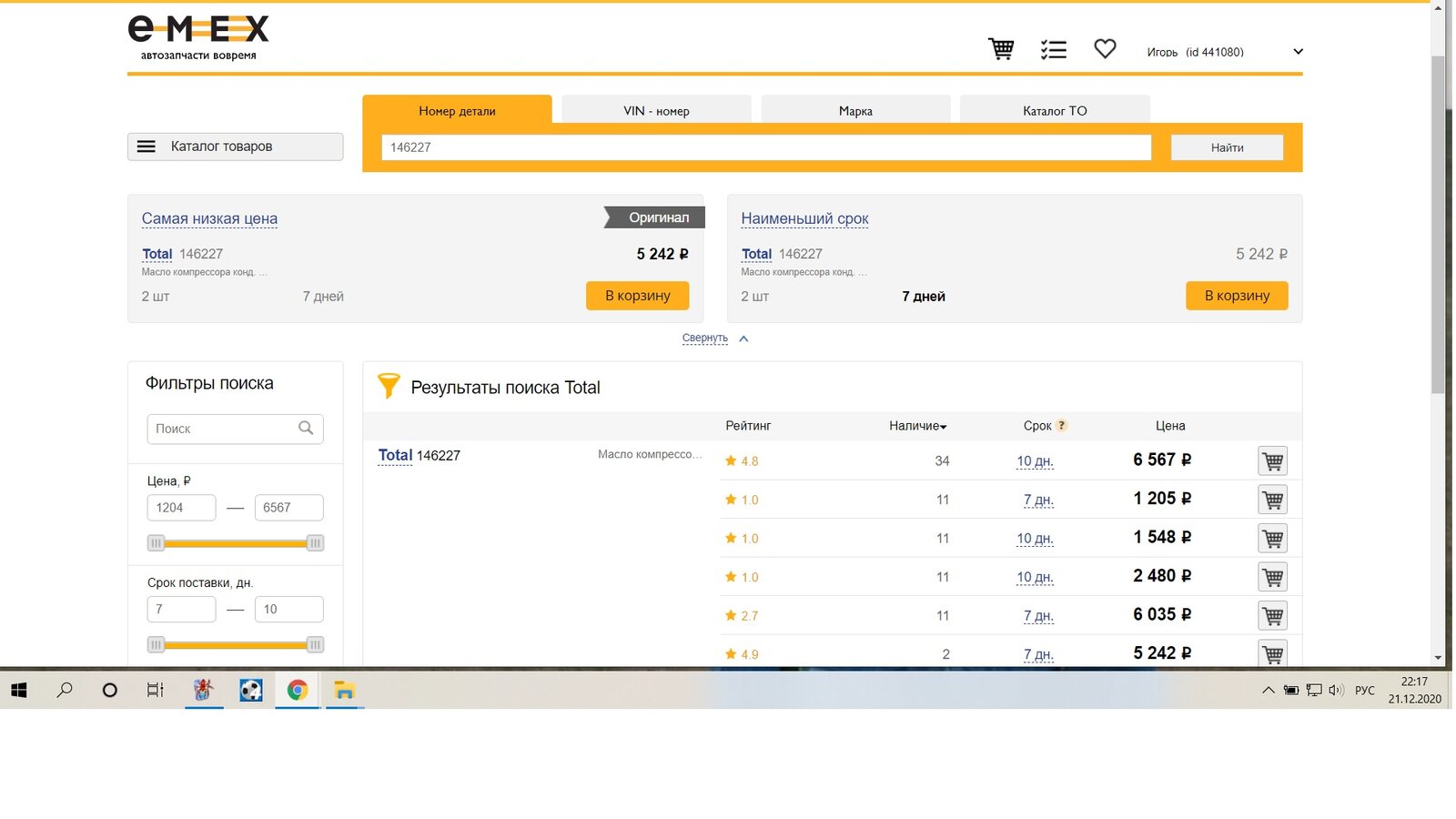Open volume control in system tray

(x=1336, y=691)
